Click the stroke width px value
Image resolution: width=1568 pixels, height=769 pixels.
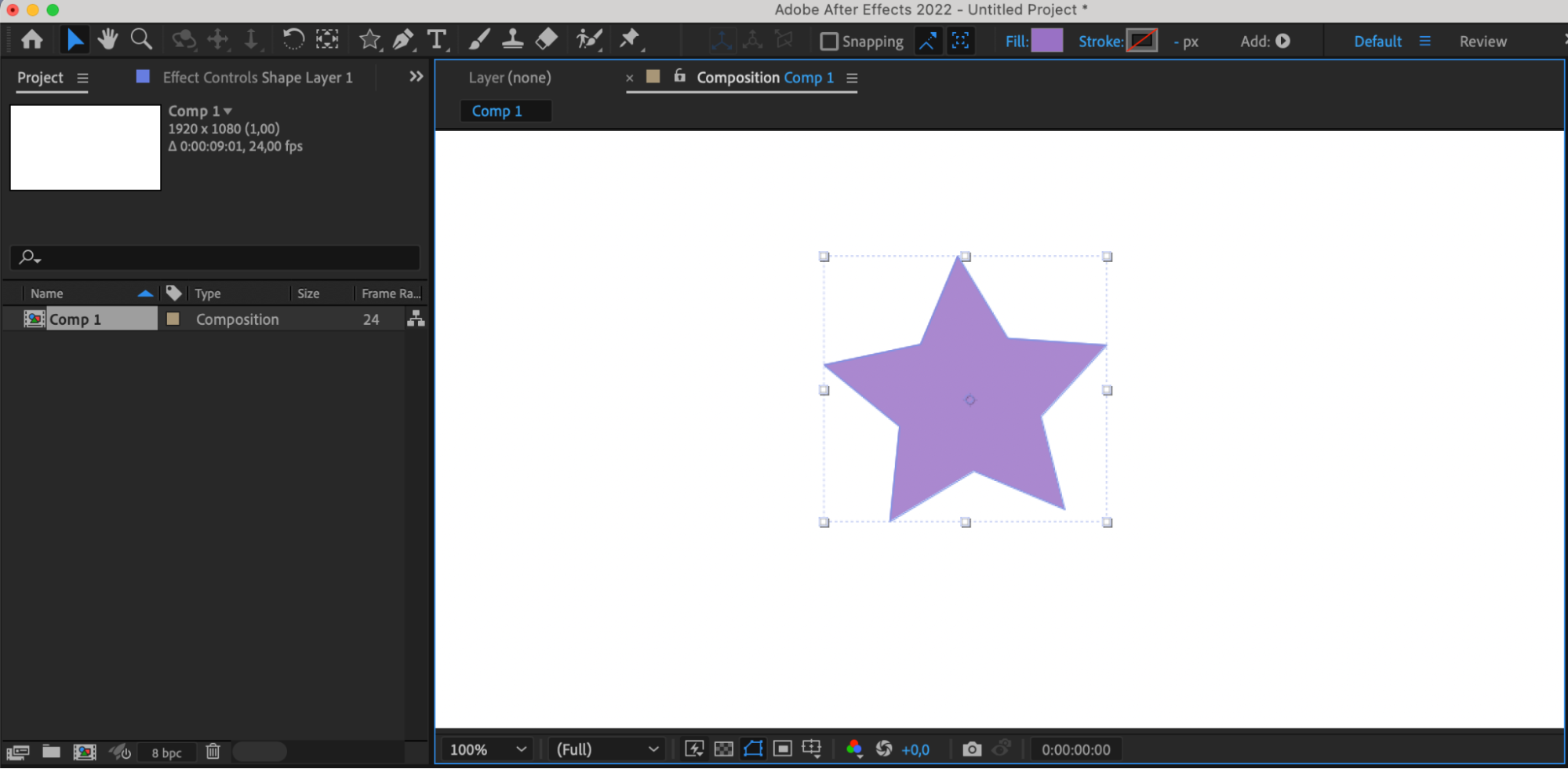(1186, 42)
